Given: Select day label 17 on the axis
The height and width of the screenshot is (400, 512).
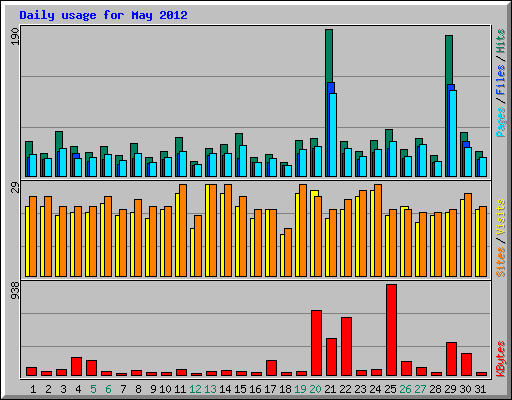Looking at the screenshot, I should point(270,389).
